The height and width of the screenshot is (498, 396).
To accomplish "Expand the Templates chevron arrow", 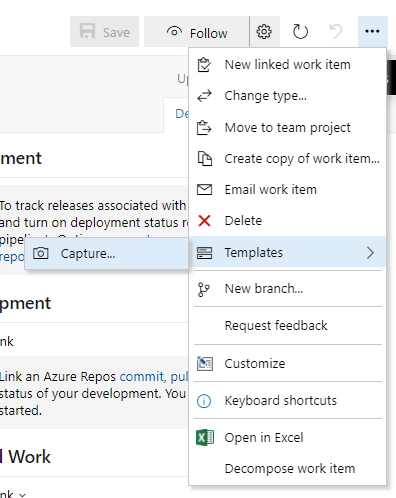I will [x=370, y=253].
